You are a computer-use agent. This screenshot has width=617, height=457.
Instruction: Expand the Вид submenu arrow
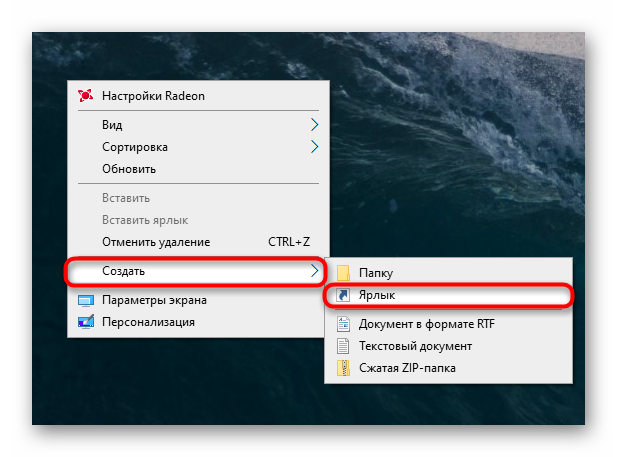coord(314,125)
